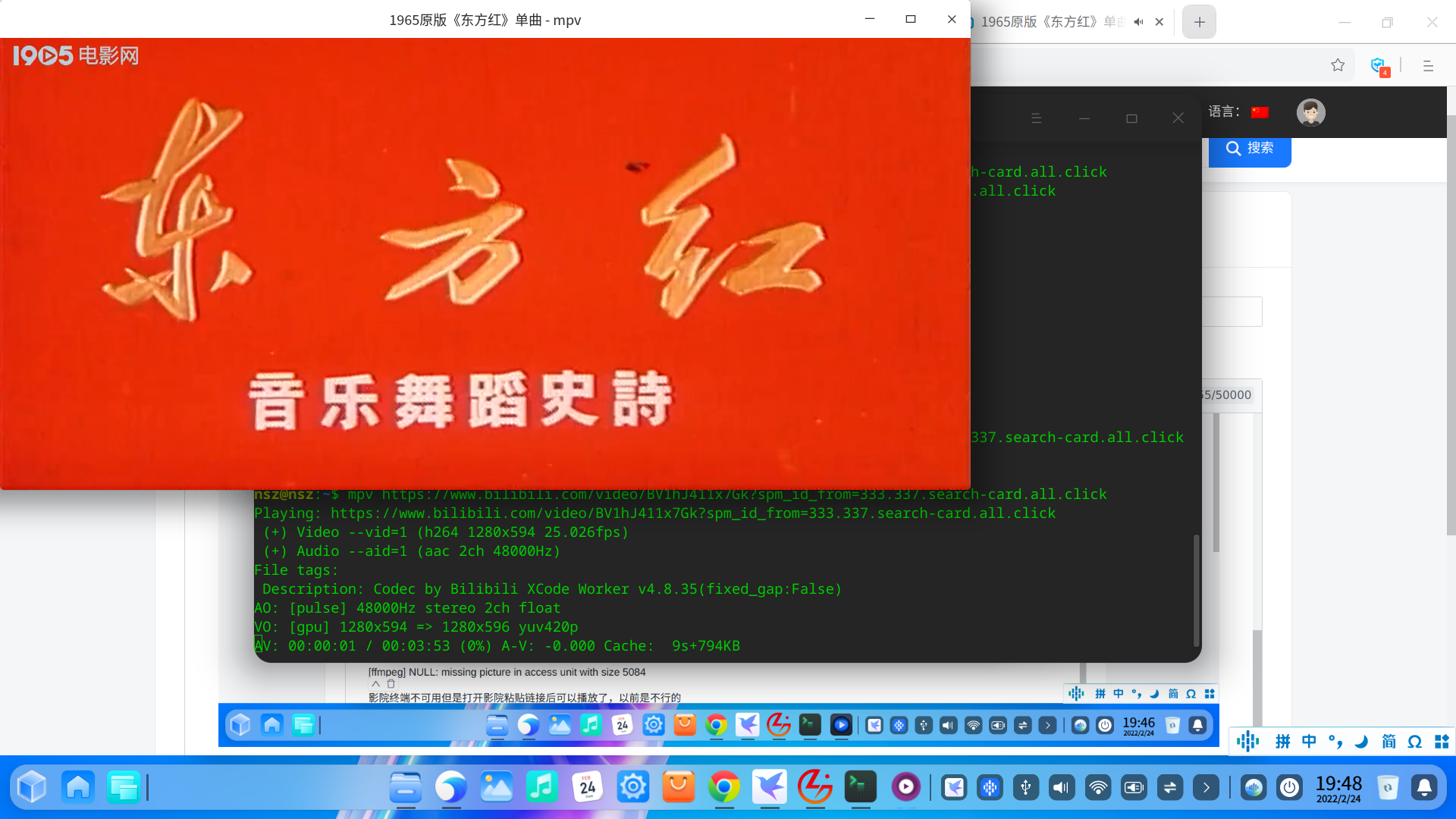Open the language flag selector
Screen dimensions: 1456x819
(1260, 112)
